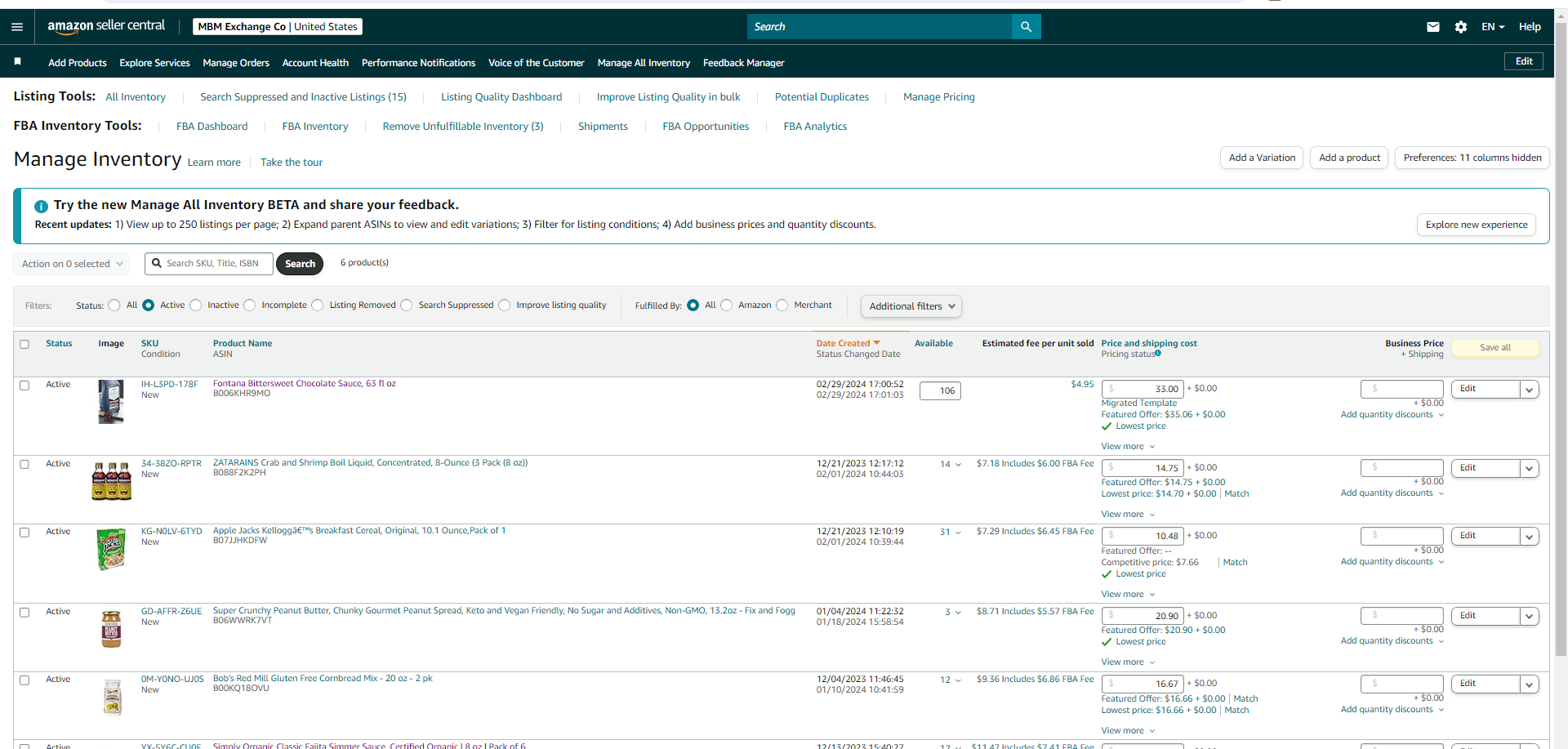Select Fulfilled By Amazon radio button
The width and height of the screenshot is (1568, 749).
[x=727, y=305]
